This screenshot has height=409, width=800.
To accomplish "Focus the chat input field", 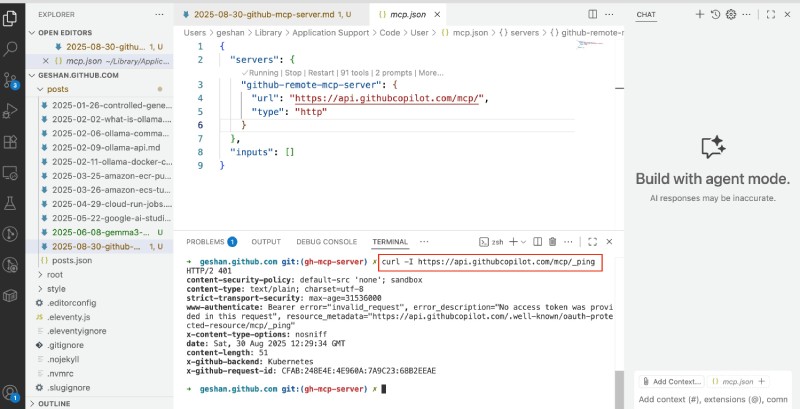I will (x=713, y=400).
